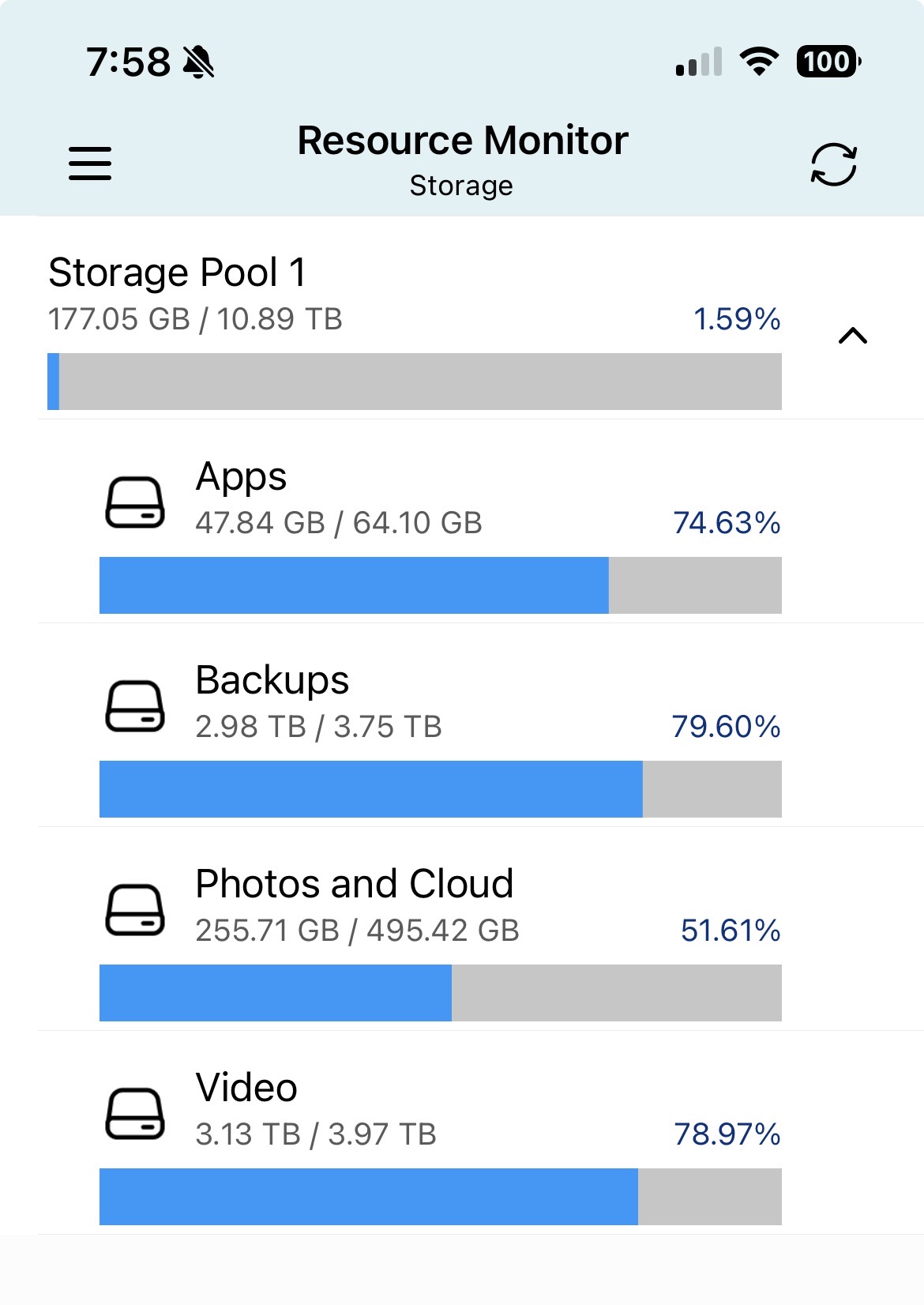
Task: Tap the Resource Monitor title
Action: 463,141
